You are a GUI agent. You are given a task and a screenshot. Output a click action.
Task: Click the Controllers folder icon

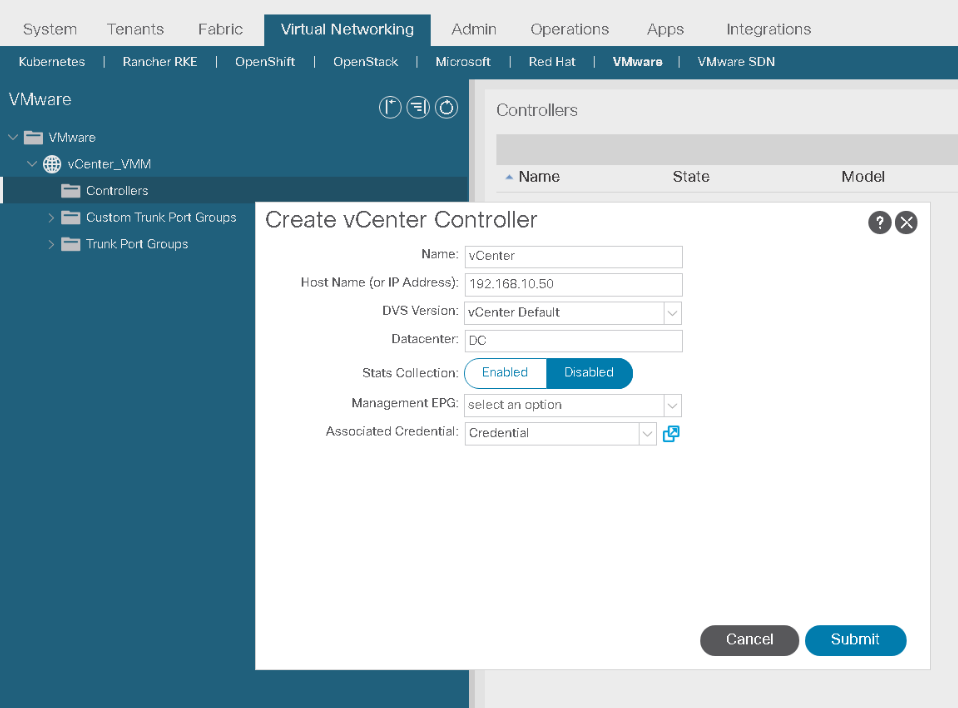click(x=71, y=191)
